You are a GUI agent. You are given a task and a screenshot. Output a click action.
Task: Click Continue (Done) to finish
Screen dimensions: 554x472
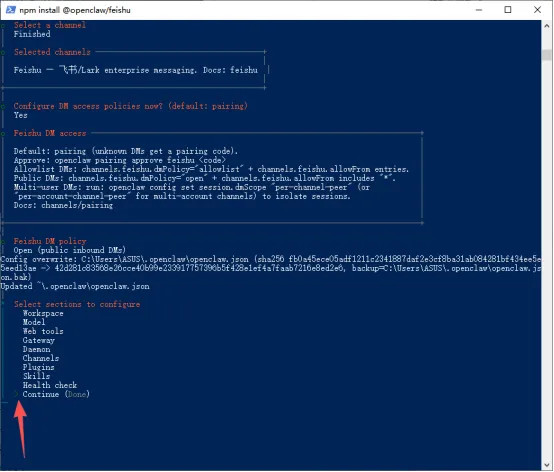[56, 394]
